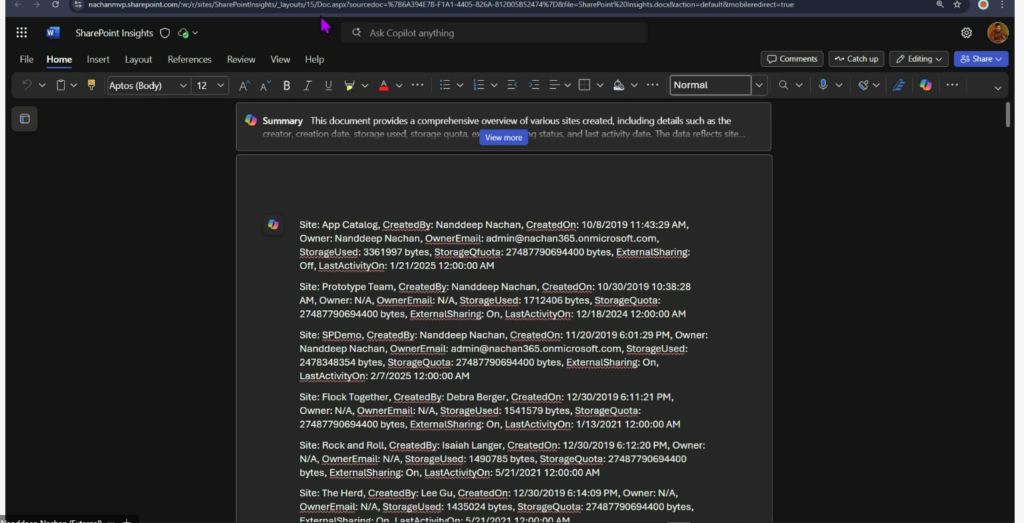Open the navigation pane icon at left
Viewport: 1024px width, 523px height.
(25, 119)
